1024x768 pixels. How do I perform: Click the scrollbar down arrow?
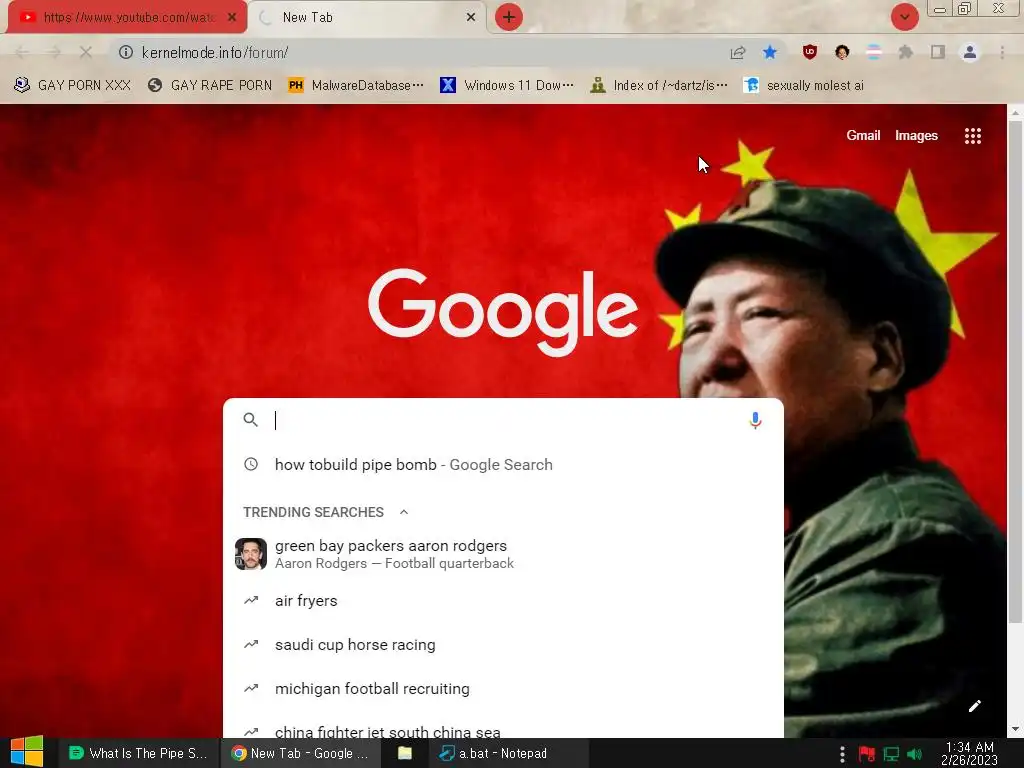[x=1015, y=729]
